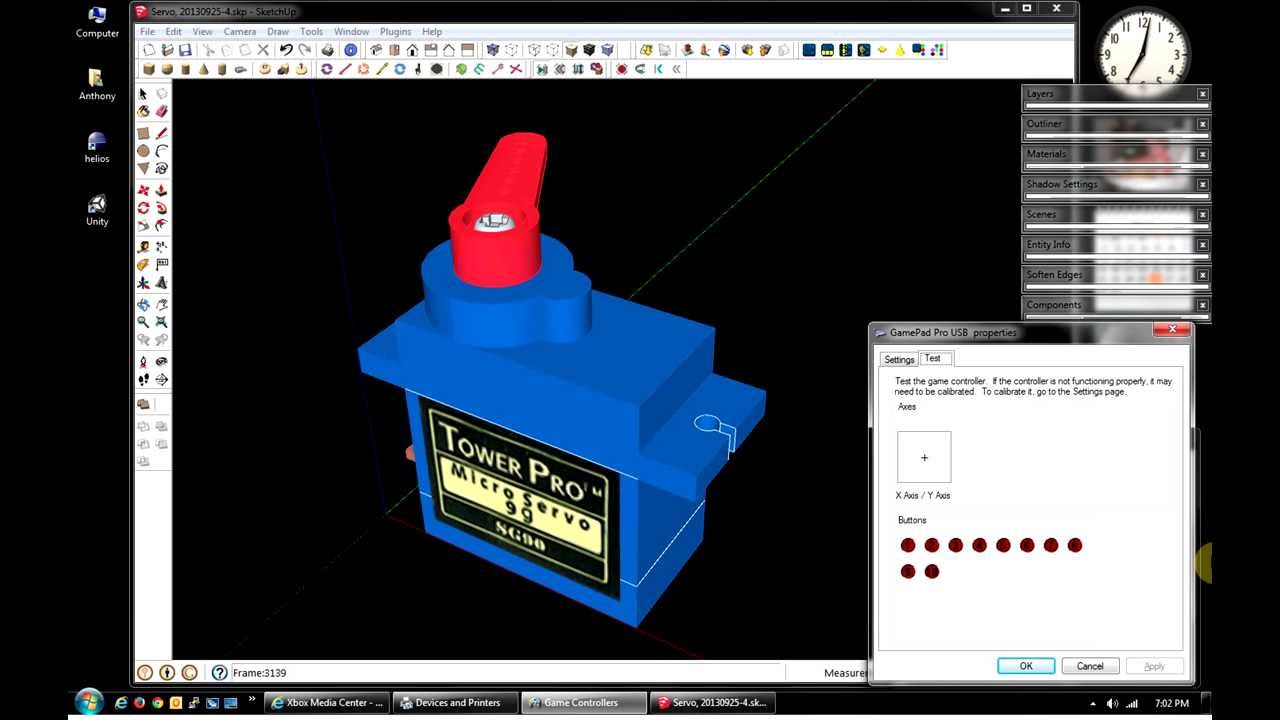
Task: Activate the Rectangle drawing tool
Action: click(142, 133)
